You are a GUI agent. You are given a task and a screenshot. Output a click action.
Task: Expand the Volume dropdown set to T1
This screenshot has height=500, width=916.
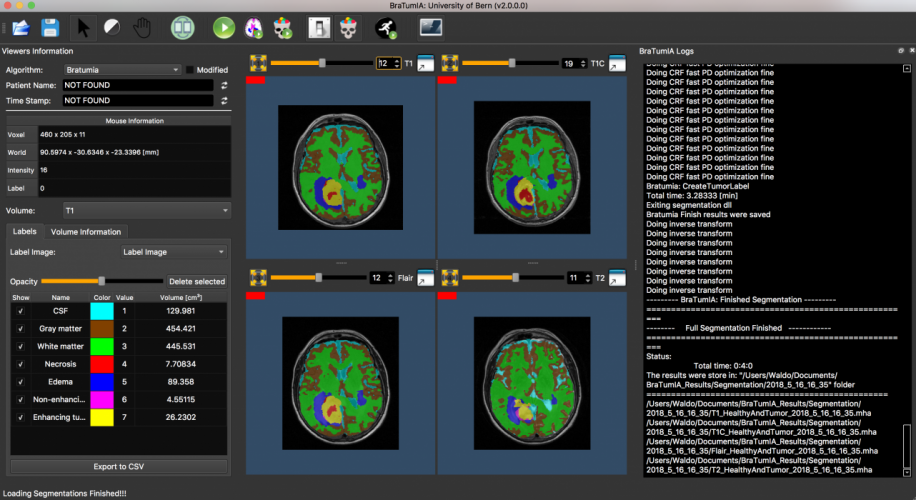coord(145,211)
